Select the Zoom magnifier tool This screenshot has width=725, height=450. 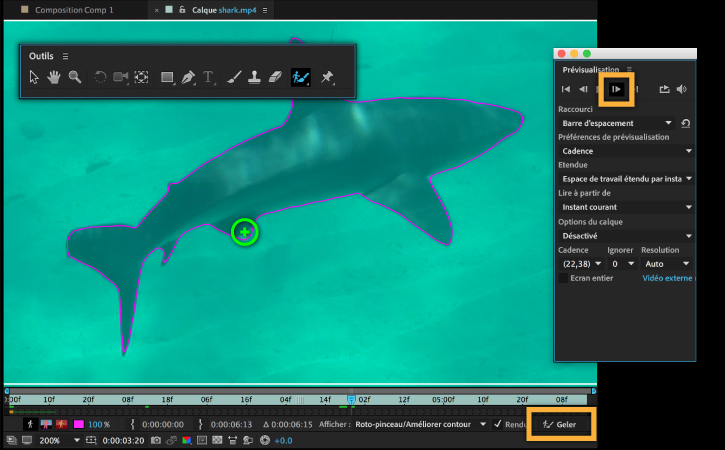pyautogui.click(x=75, y=77)
